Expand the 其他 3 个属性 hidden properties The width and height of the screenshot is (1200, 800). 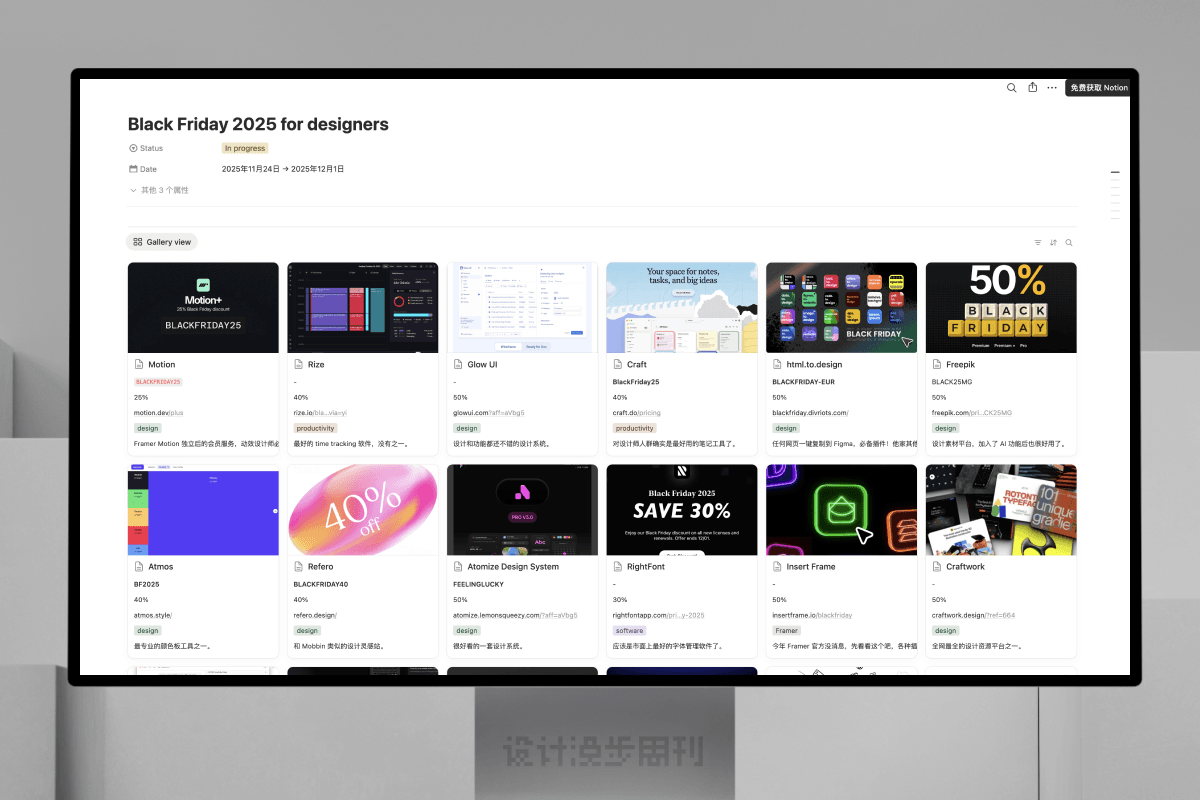coord(159,190)
